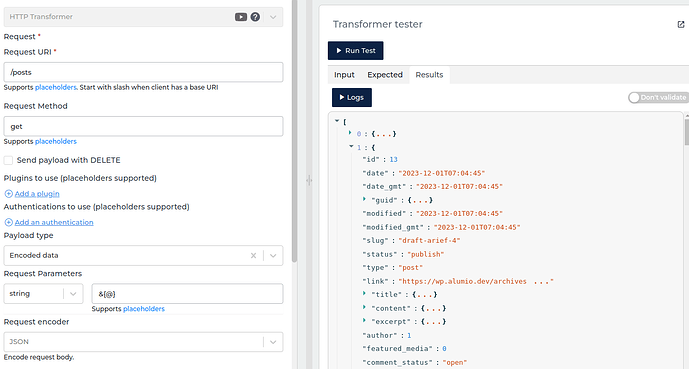
Task: Click the "comment_status" value "open"
Action: (454, 362)
